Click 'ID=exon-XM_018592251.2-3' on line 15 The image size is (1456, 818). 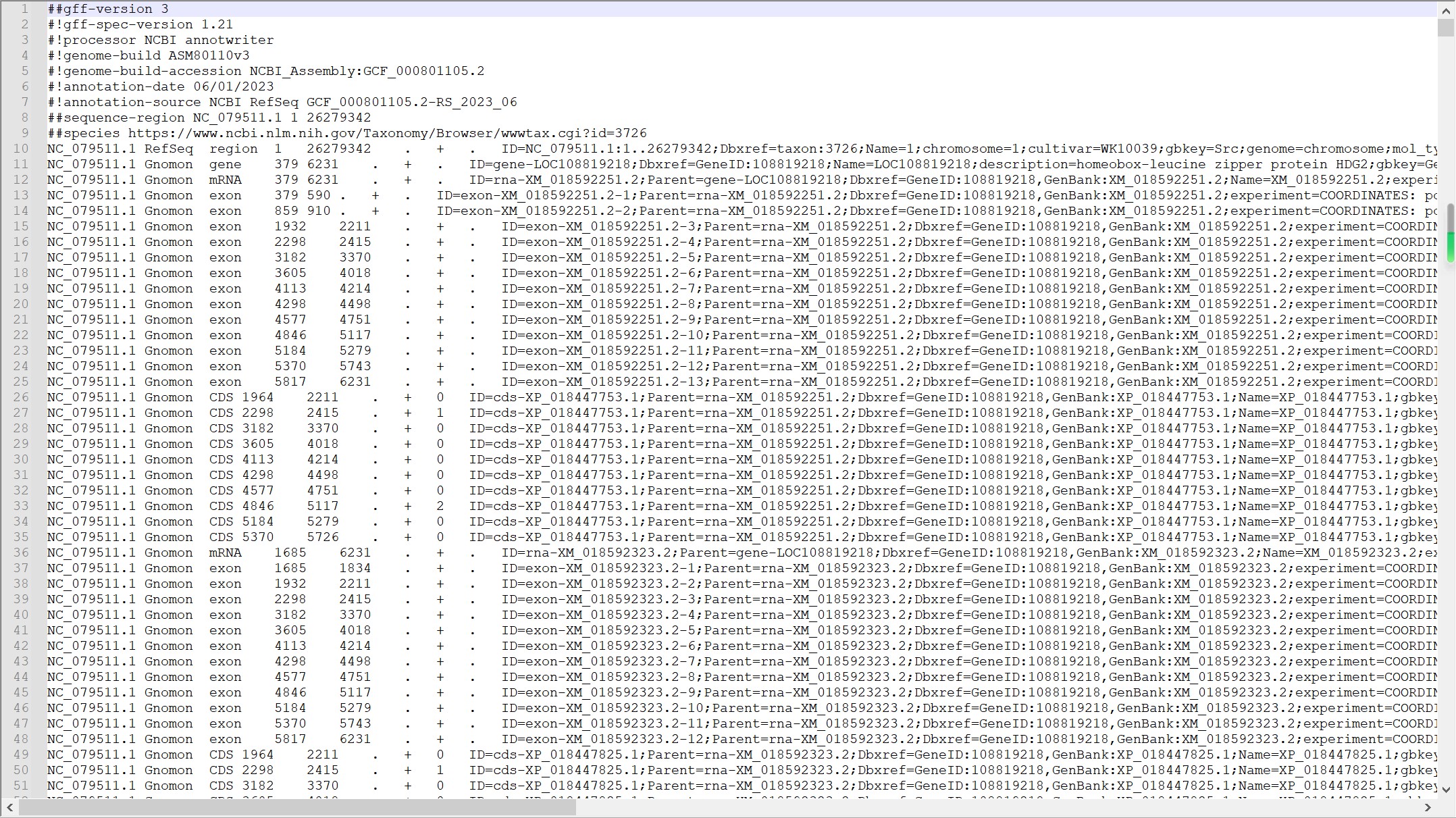pyautogui.click(x=598, y=226)
